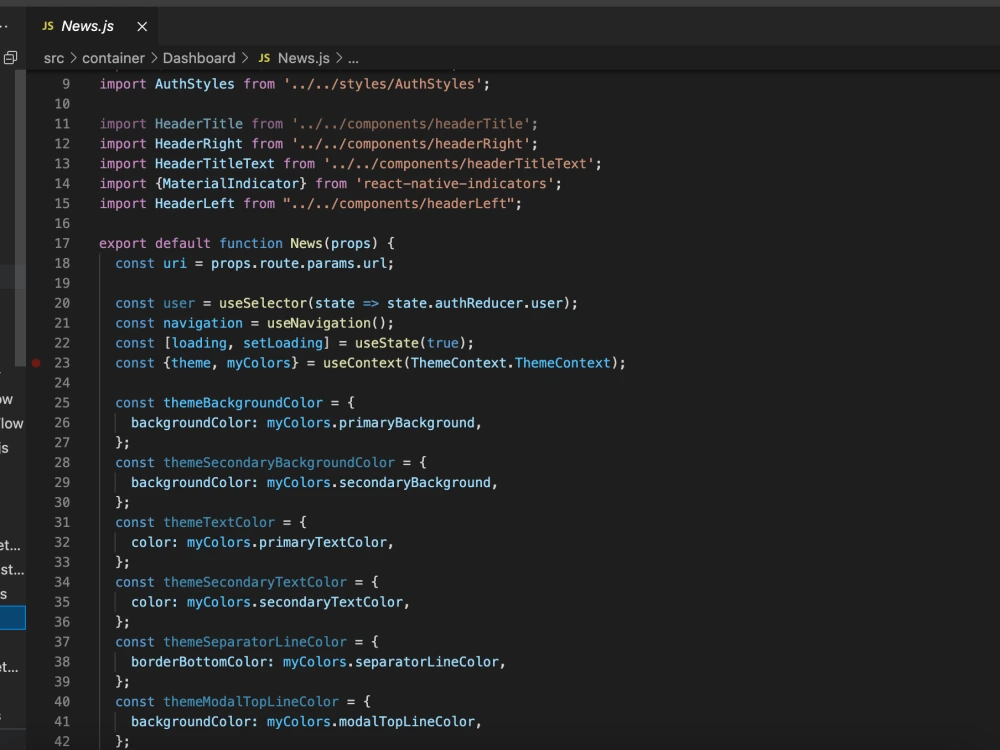Click 'themeSecondaryTextColor' on line 34
This screenshot has width=1000, height=750.
(255, 582)
